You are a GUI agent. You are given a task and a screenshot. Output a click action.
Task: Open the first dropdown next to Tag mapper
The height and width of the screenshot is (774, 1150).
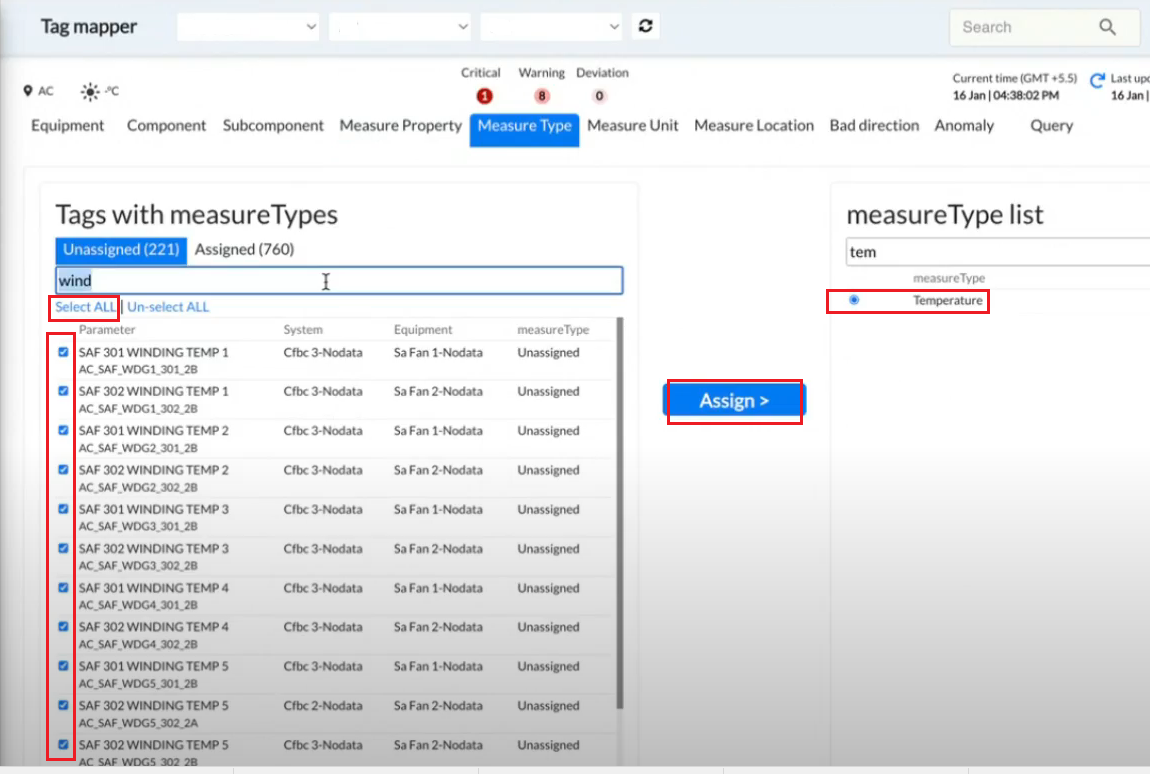(248, 27)
